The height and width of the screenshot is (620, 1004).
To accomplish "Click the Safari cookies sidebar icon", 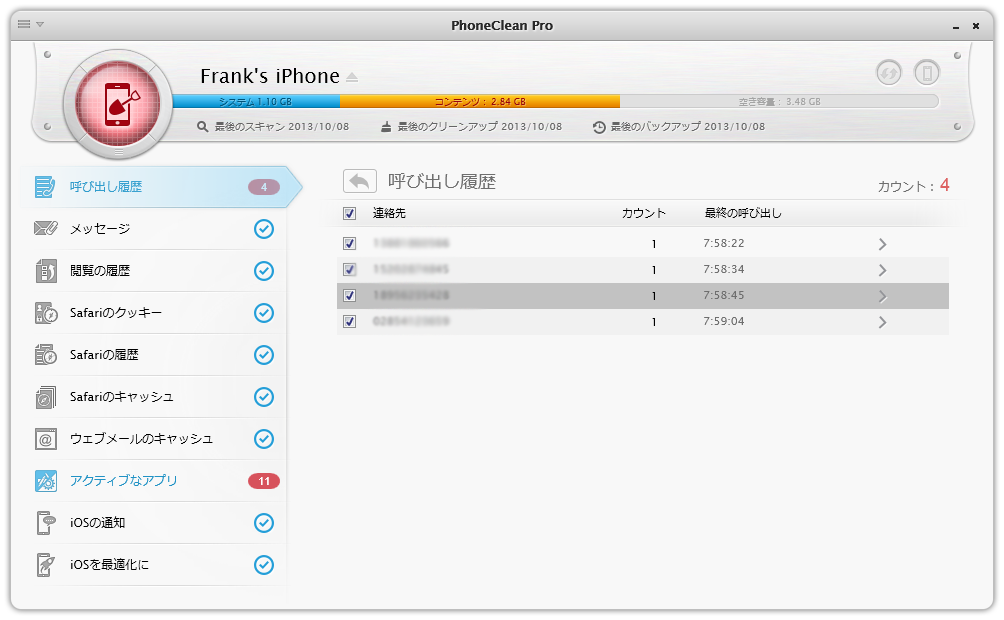I will point(46,313).
